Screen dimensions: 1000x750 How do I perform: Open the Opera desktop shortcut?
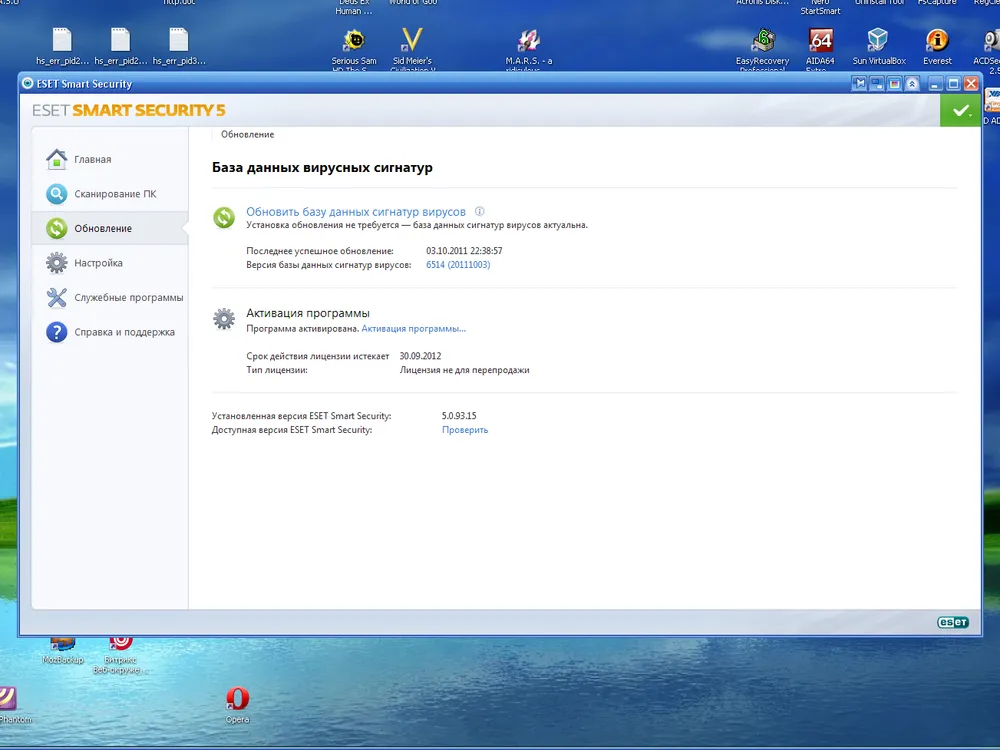coord(237,701)
